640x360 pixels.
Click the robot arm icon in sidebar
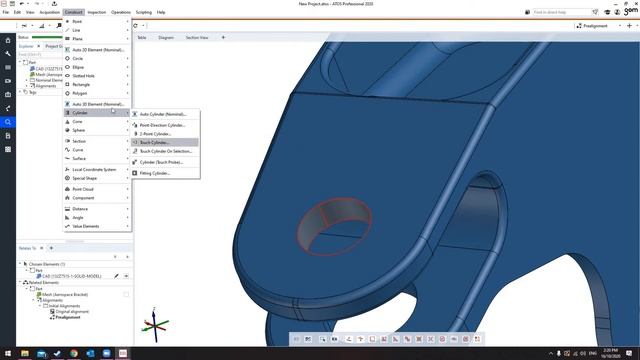pyautogui.click(x=8, y=108)
